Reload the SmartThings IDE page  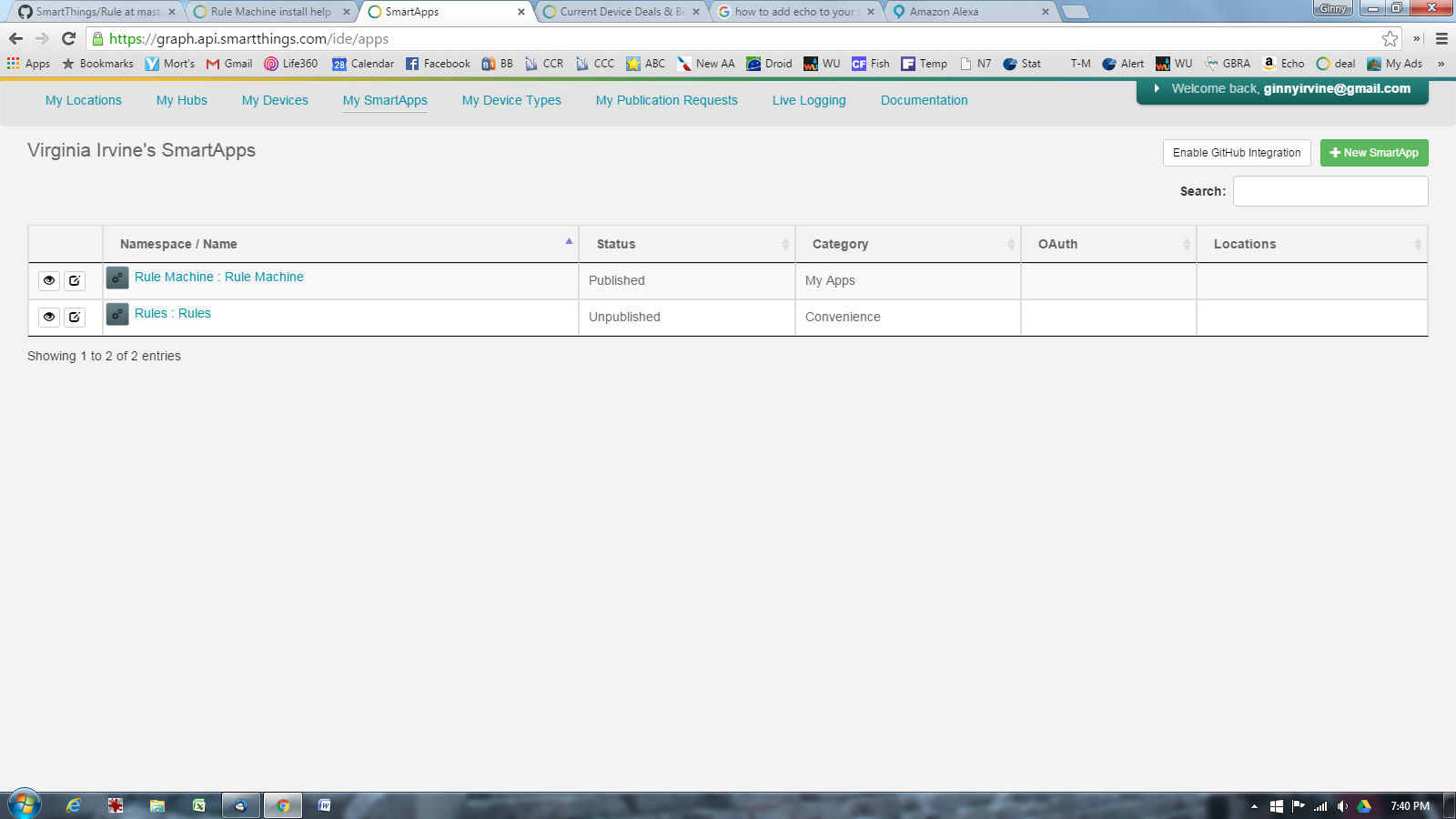click(x=68, y=38)
